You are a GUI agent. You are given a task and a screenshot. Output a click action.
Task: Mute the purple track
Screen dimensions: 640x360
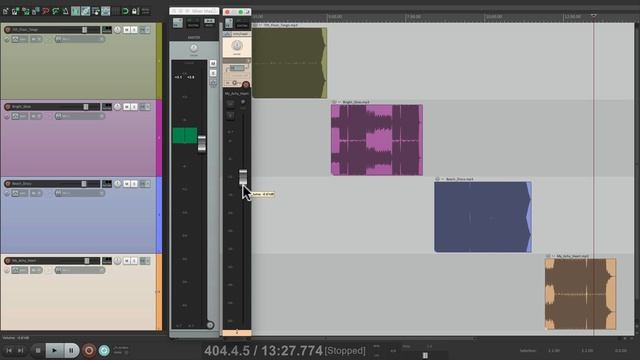127,107
